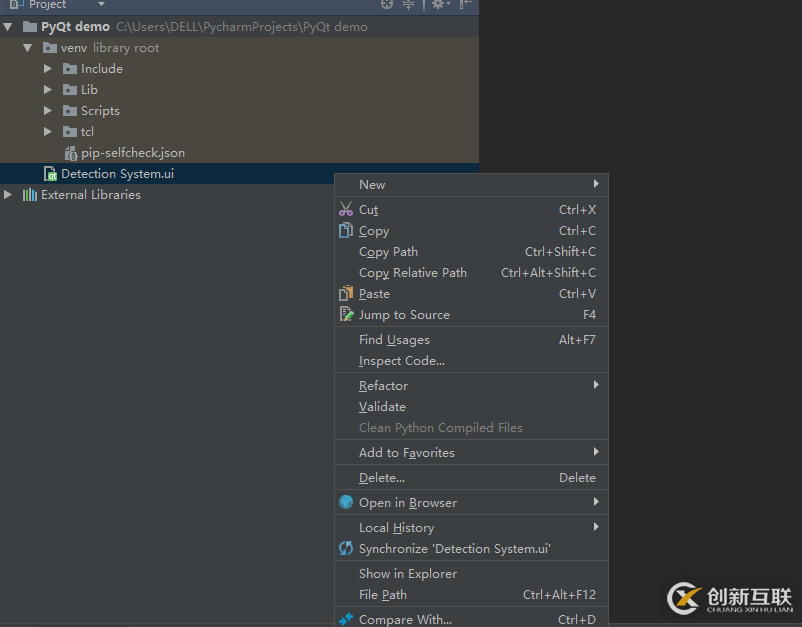The width and height of the screenshot is (802, 627).
Task: Select Jump to Source
Action: [471, 315]
